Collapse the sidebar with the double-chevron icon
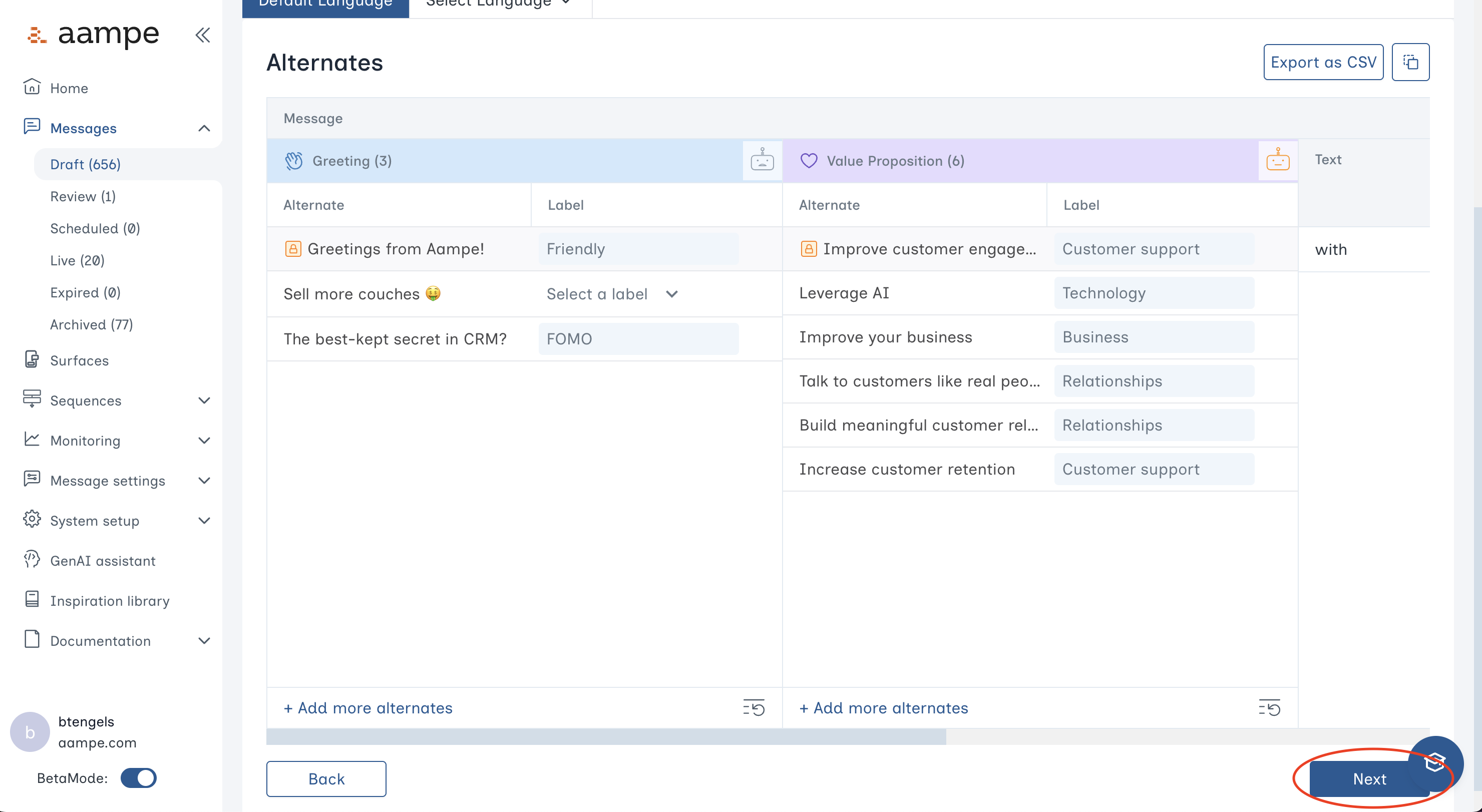Image resolution: width=1482 pixels, height=812 pixels. [x=202, y=35]
